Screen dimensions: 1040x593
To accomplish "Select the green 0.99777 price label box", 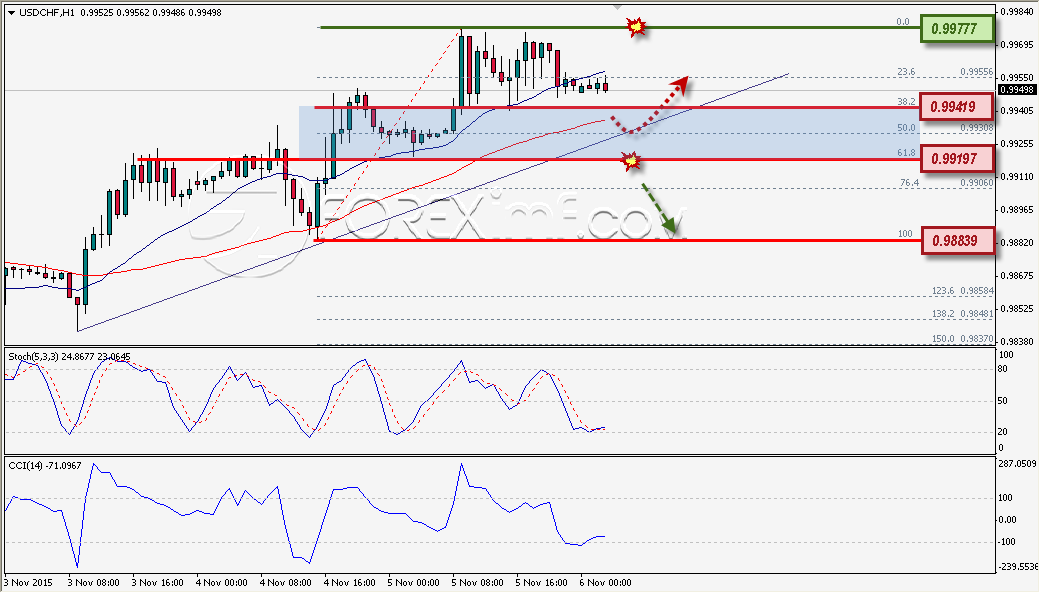I will point(958,29).
